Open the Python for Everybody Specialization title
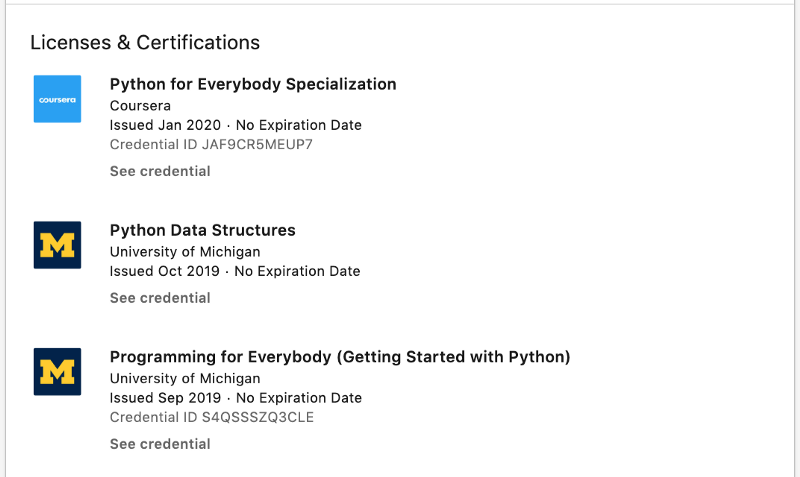Viewport: 800px width, 477px height. coord(253,84)
